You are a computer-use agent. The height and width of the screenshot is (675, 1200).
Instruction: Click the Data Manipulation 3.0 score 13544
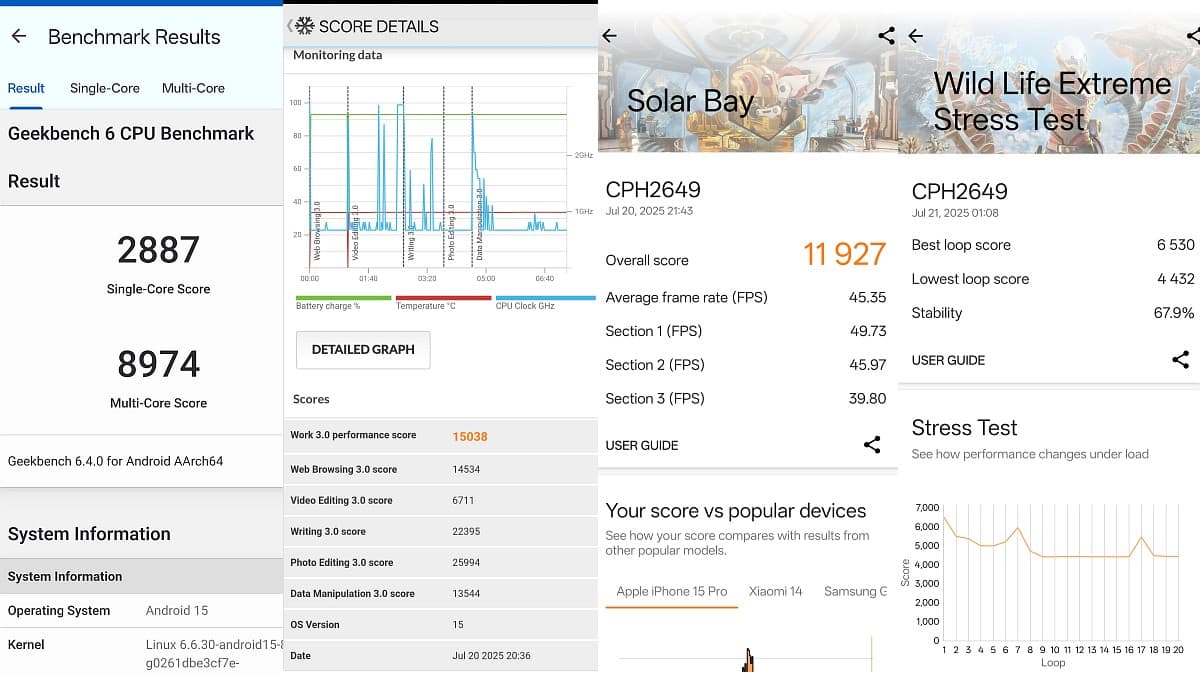(x=466, y=593)
